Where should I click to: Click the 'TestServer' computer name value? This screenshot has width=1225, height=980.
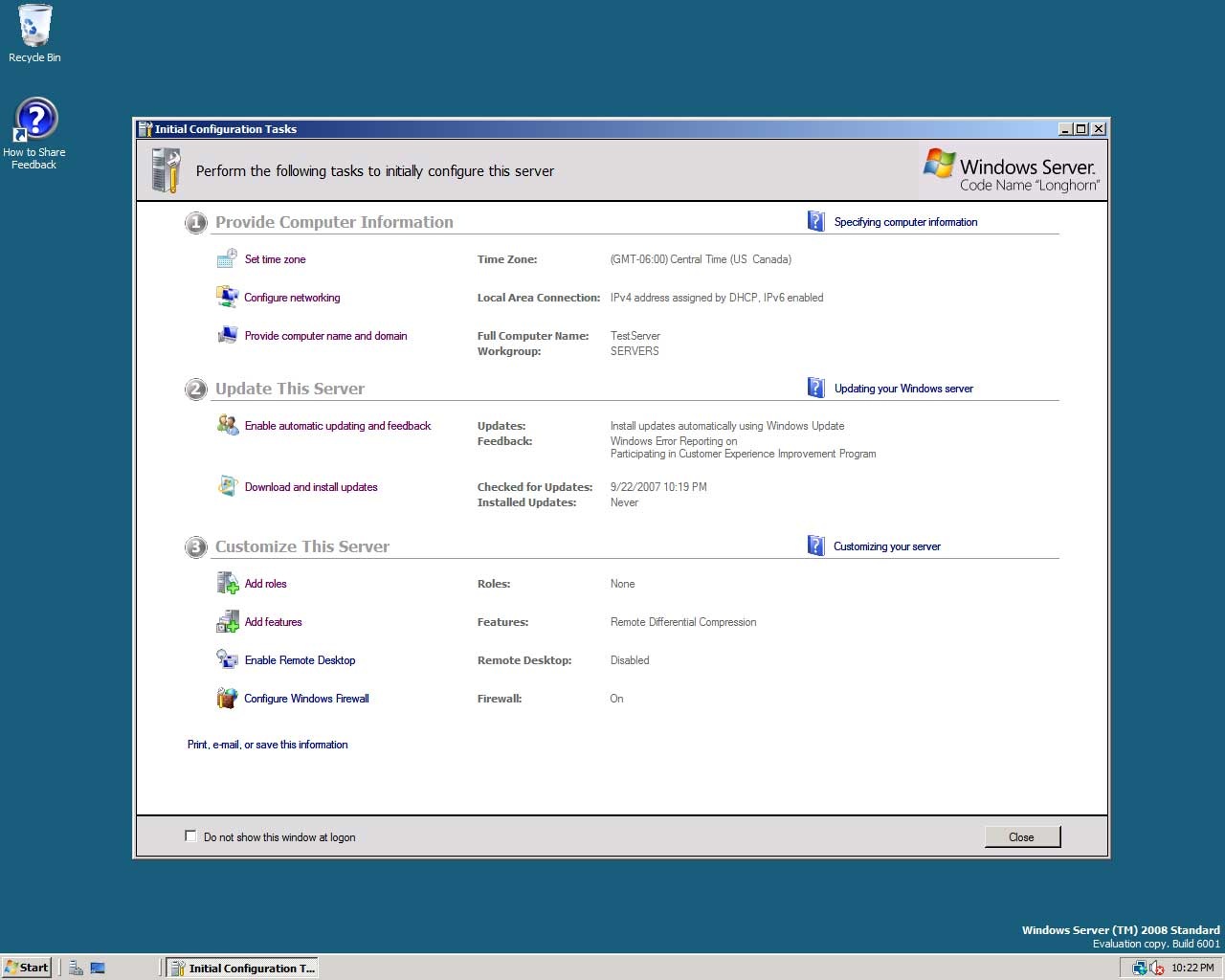635,336
